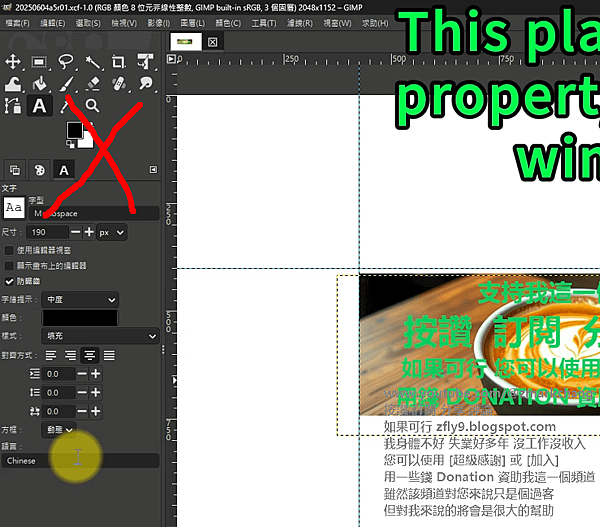The width and height of the screenshot is (600, 527).
Task: Click the Aa font preview button
Action: point(14,208)
